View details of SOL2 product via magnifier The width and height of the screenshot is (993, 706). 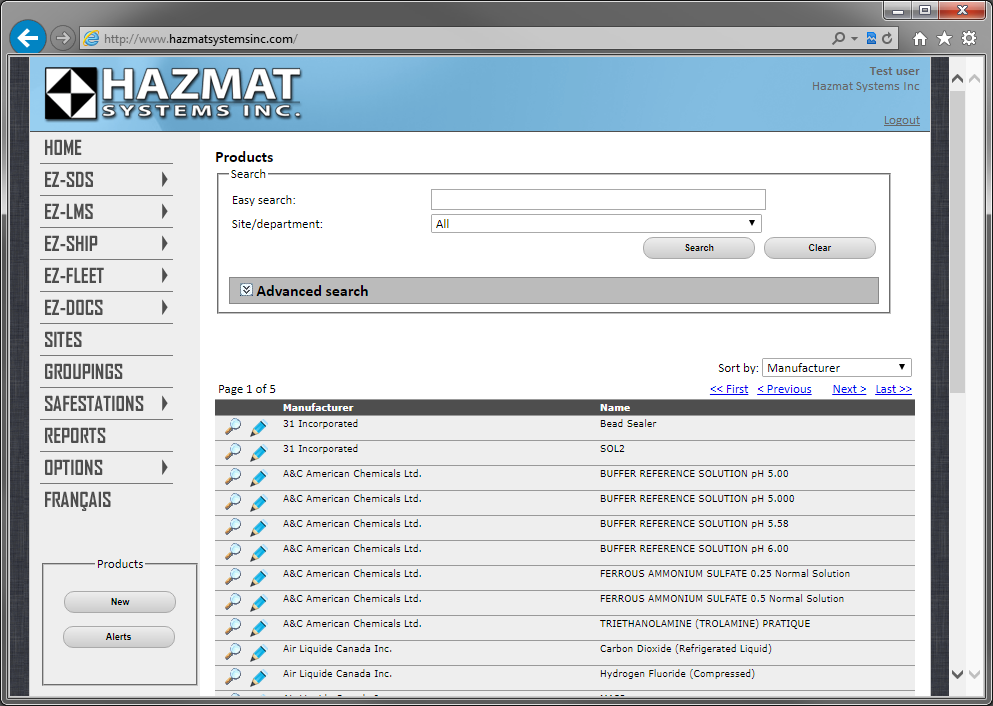click(232, 452)
